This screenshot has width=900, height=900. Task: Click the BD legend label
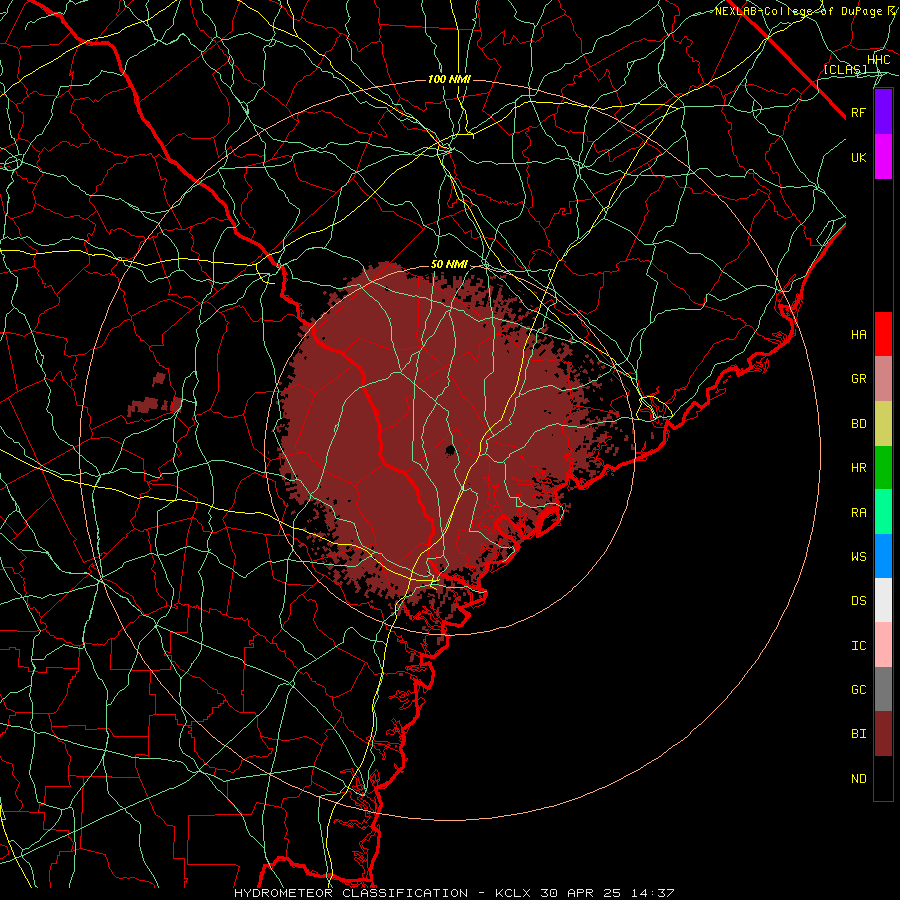click(859, 424)
